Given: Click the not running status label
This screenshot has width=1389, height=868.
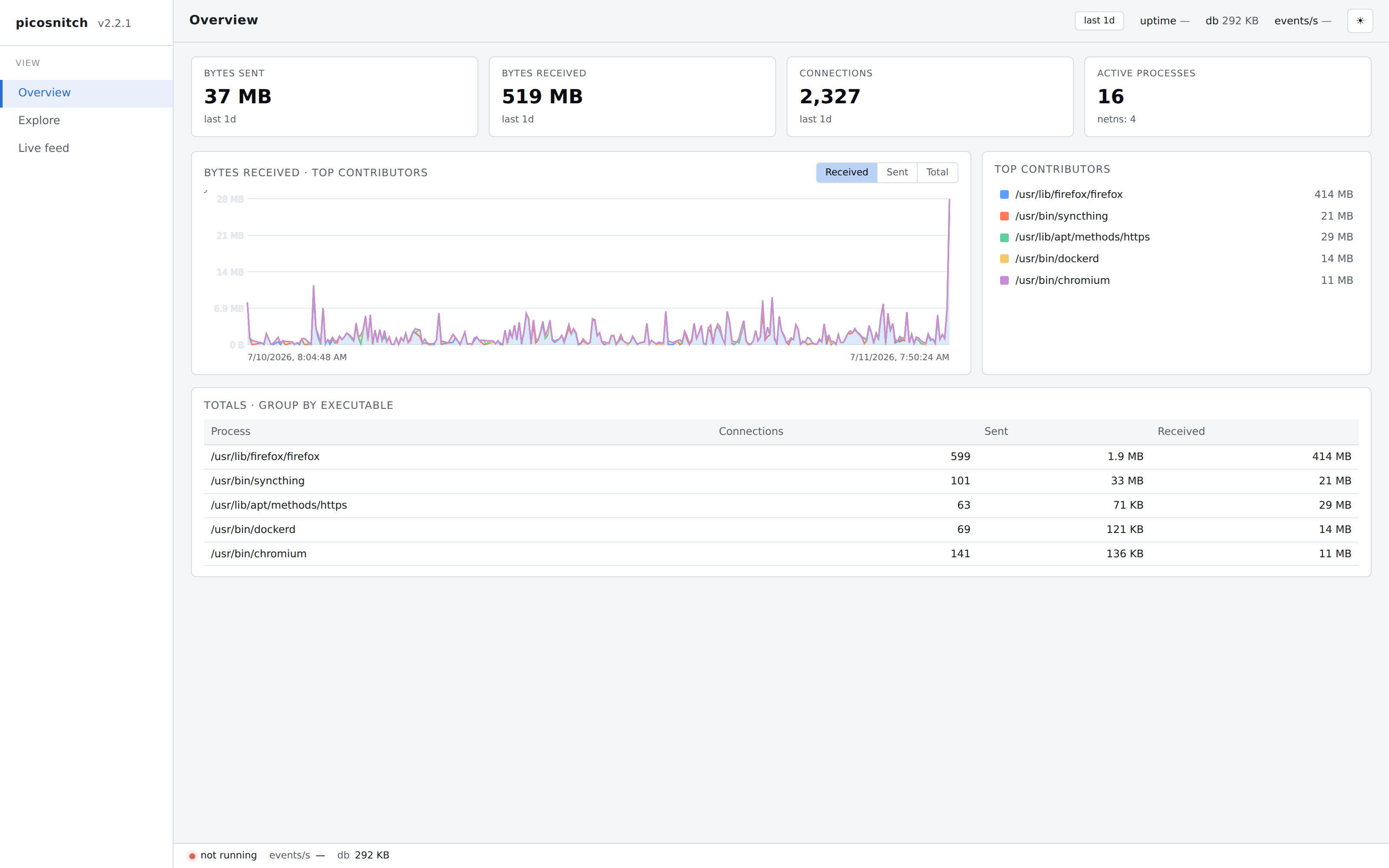Looking at the screenshot, I should pos(228,855).
